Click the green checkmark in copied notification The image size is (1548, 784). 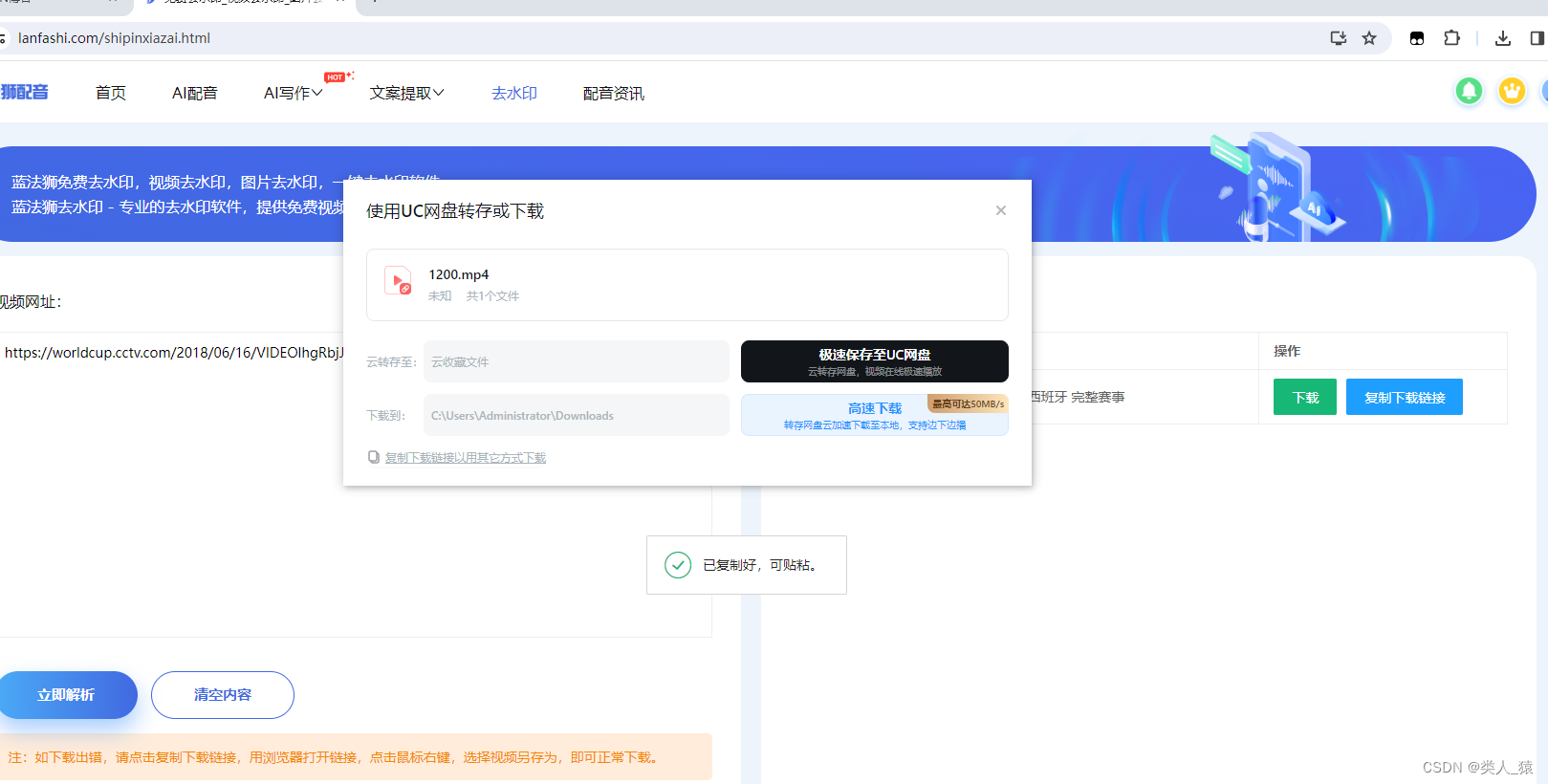click(678, 565)
